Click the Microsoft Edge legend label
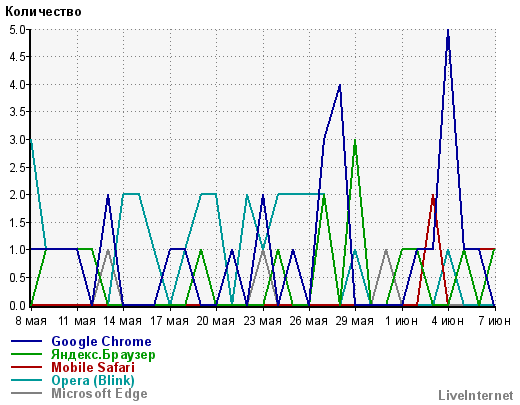The image size is (520, 405). [x=99, y=394]
